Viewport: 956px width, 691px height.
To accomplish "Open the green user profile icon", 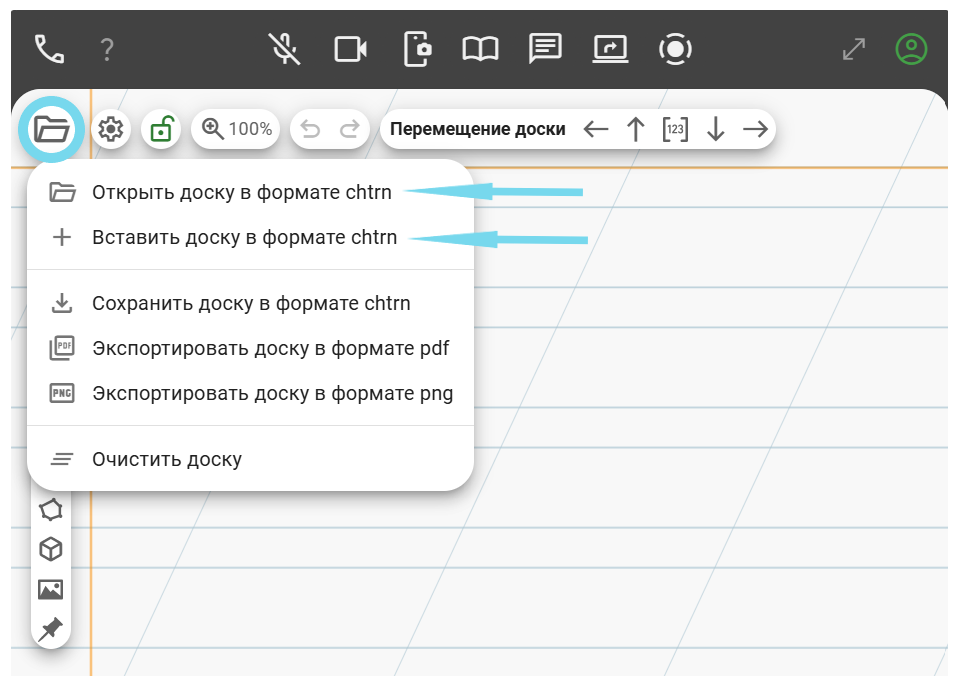I will (911, 48).
